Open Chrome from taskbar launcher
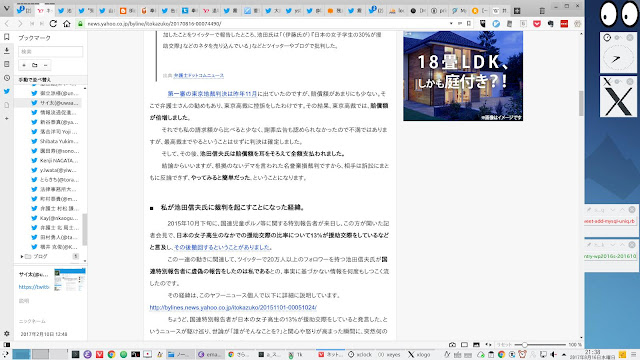640x360 pixels. (x=111, y=354)
